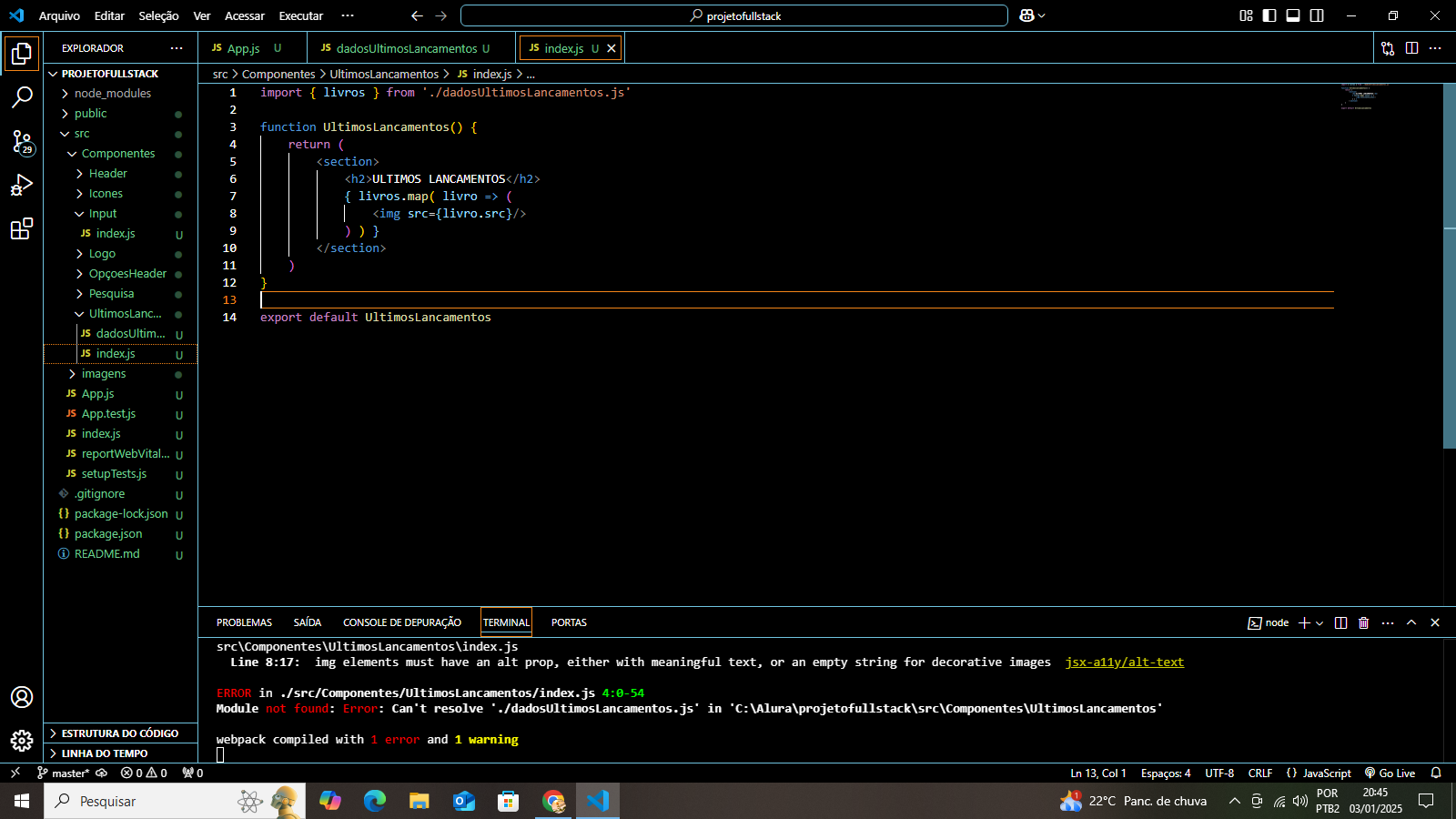Open Explorer views and more actions

tap(177, 48)
